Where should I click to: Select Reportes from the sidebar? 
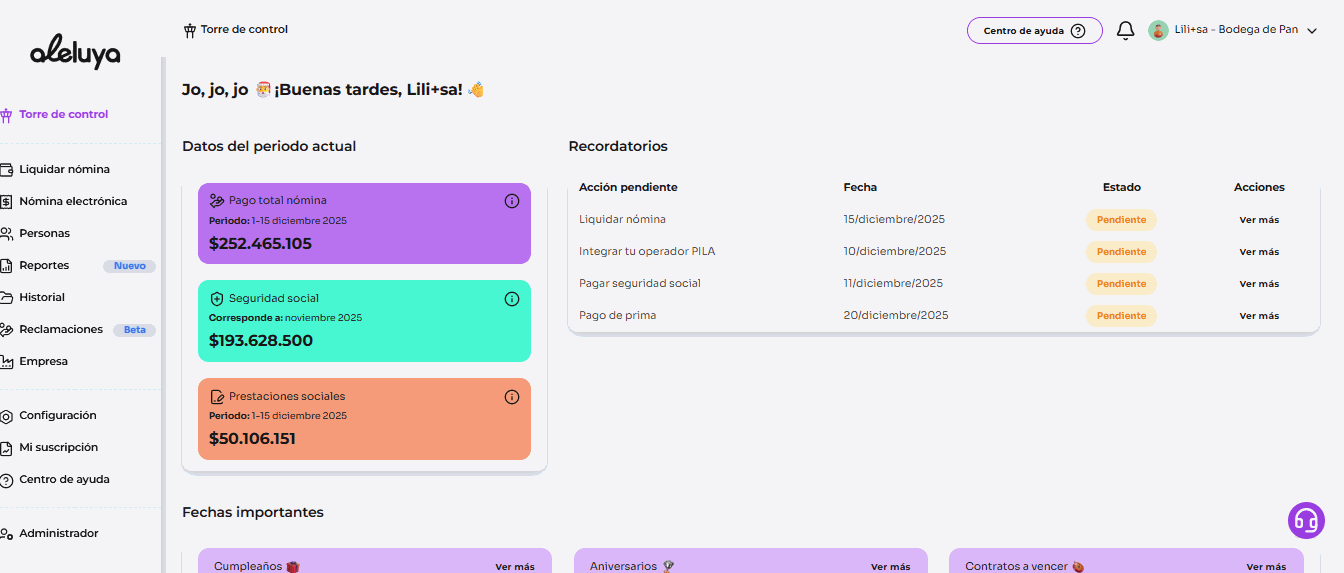click(x=44, y=265)
